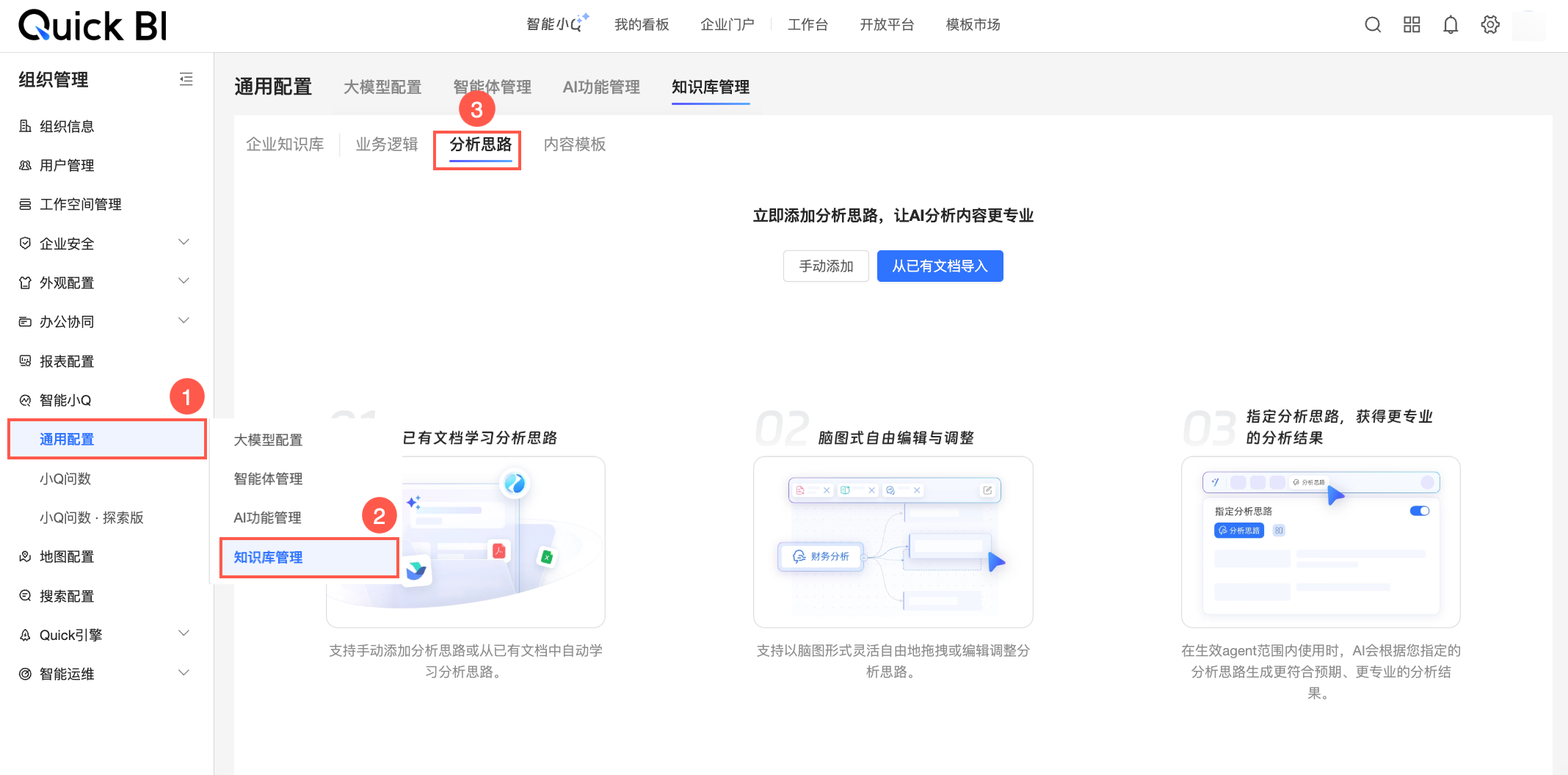
Task: Click the 用户管理 users icon
Action: 25,165
